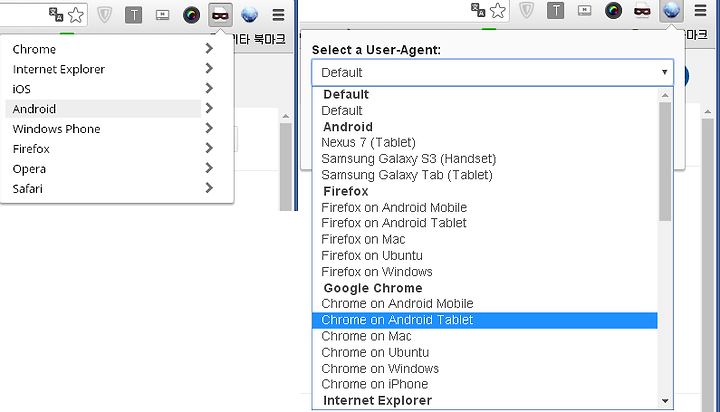Viewport: 720px width, 412px height.
Task: Expand the Chrome submenu arrow
Action: click(209, 49)
